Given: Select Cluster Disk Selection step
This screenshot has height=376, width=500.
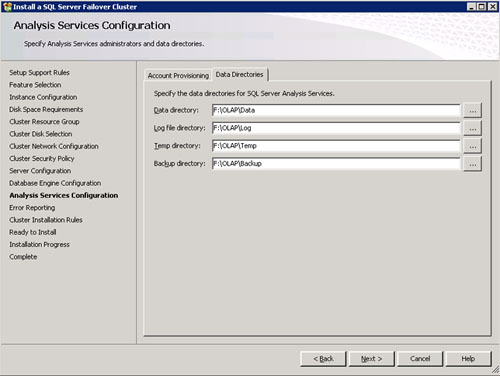Looking at the screenshot, I should coord(41,134).
